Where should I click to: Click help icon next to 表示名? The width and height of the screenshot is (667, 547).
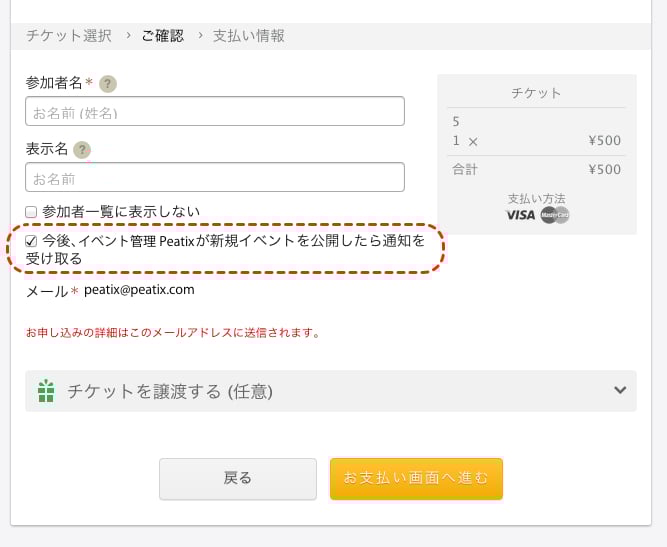click(82, 150)
